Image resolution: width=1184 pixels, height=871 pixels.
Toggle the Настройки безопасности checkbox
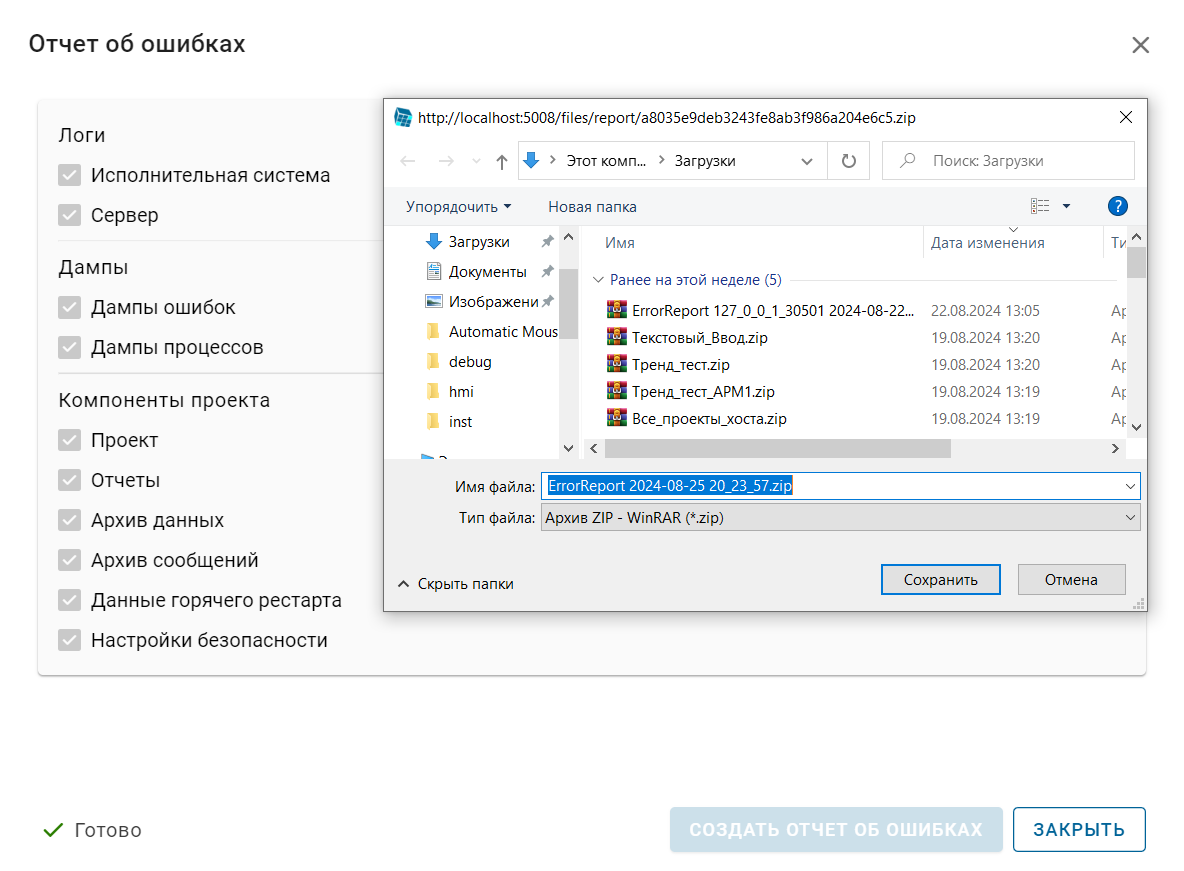click(69, 641)
